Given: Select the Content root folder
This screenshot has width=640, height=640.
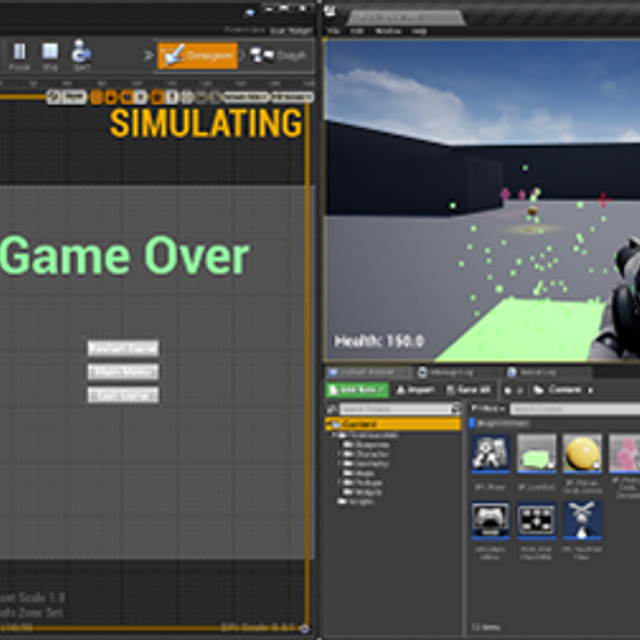Looking at the screenshot, I should click(x=362, y=424).
